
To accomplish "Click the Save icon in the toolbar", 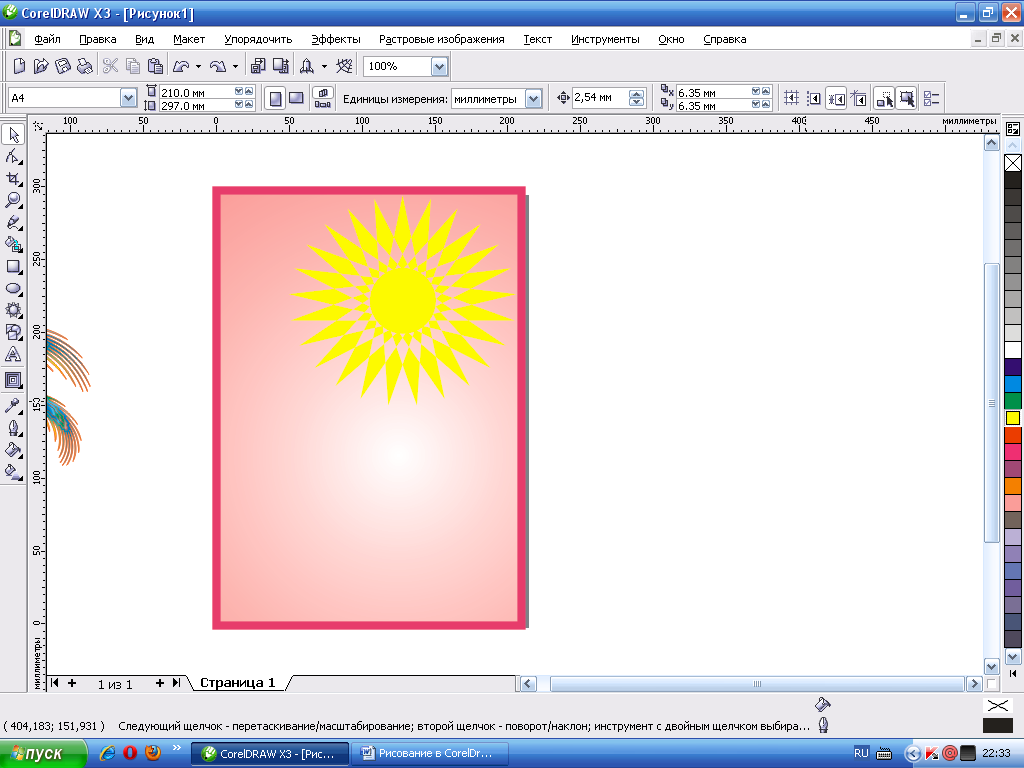I will point(63,66).
